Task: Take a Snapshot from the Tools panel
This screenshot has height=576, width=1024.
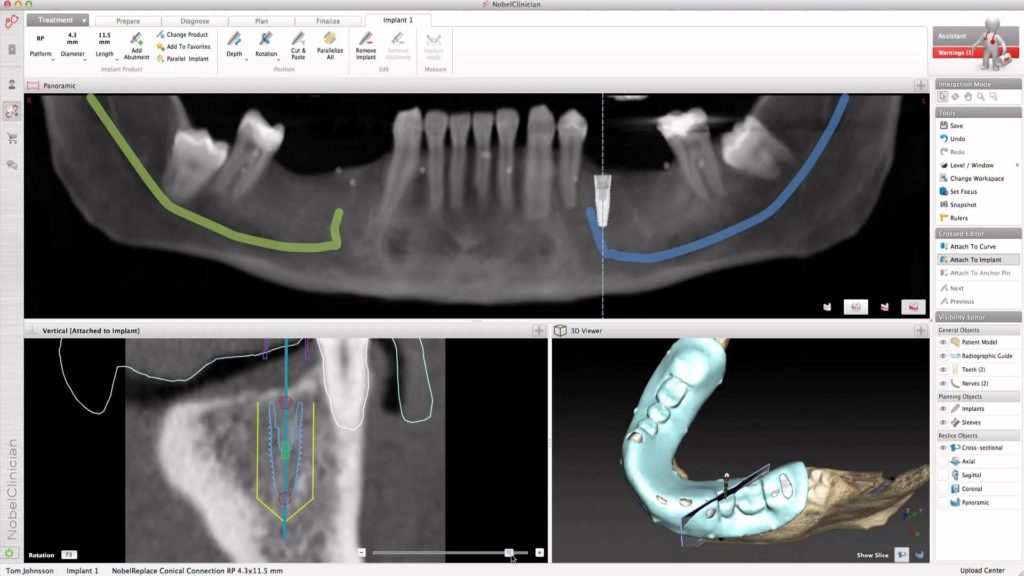Action: [x=962, y=205]
